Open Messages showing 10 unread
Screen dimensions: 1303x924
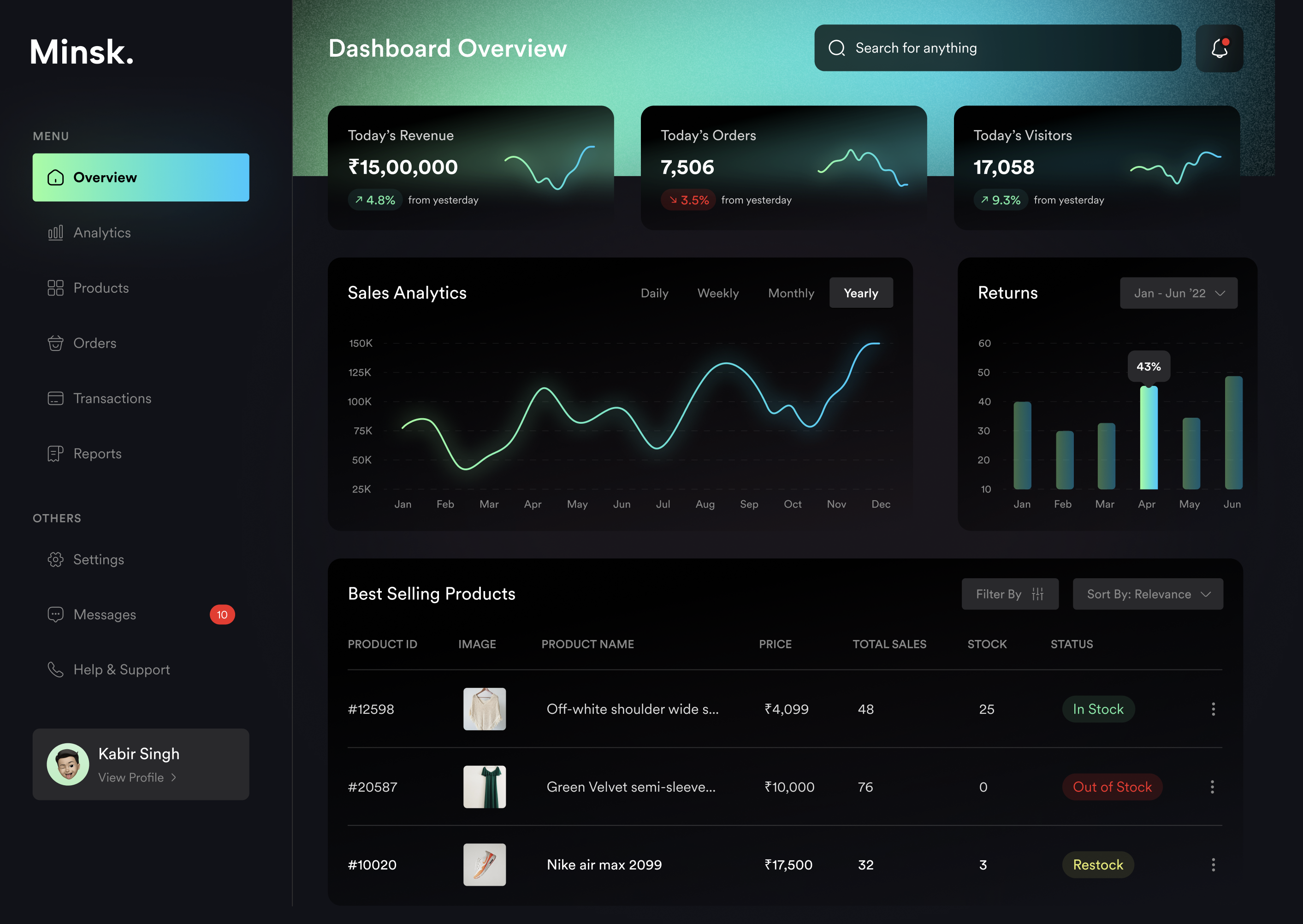click(104, 615)
